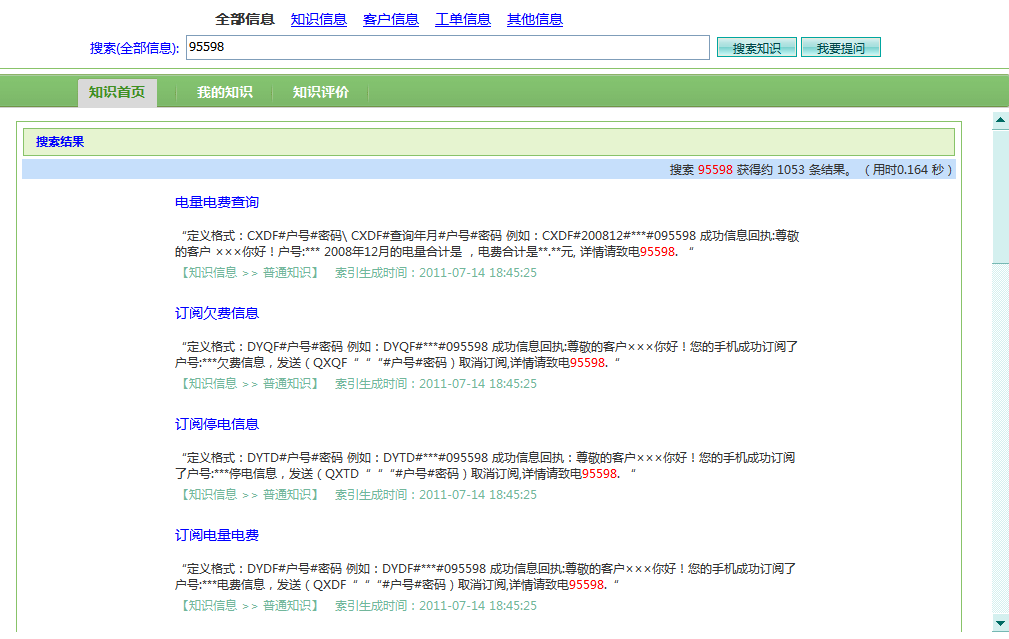Click the scrollbar up arrow
This screenshot has height=639, width=1009.
pyautogui.click(x=1000, y=121)
